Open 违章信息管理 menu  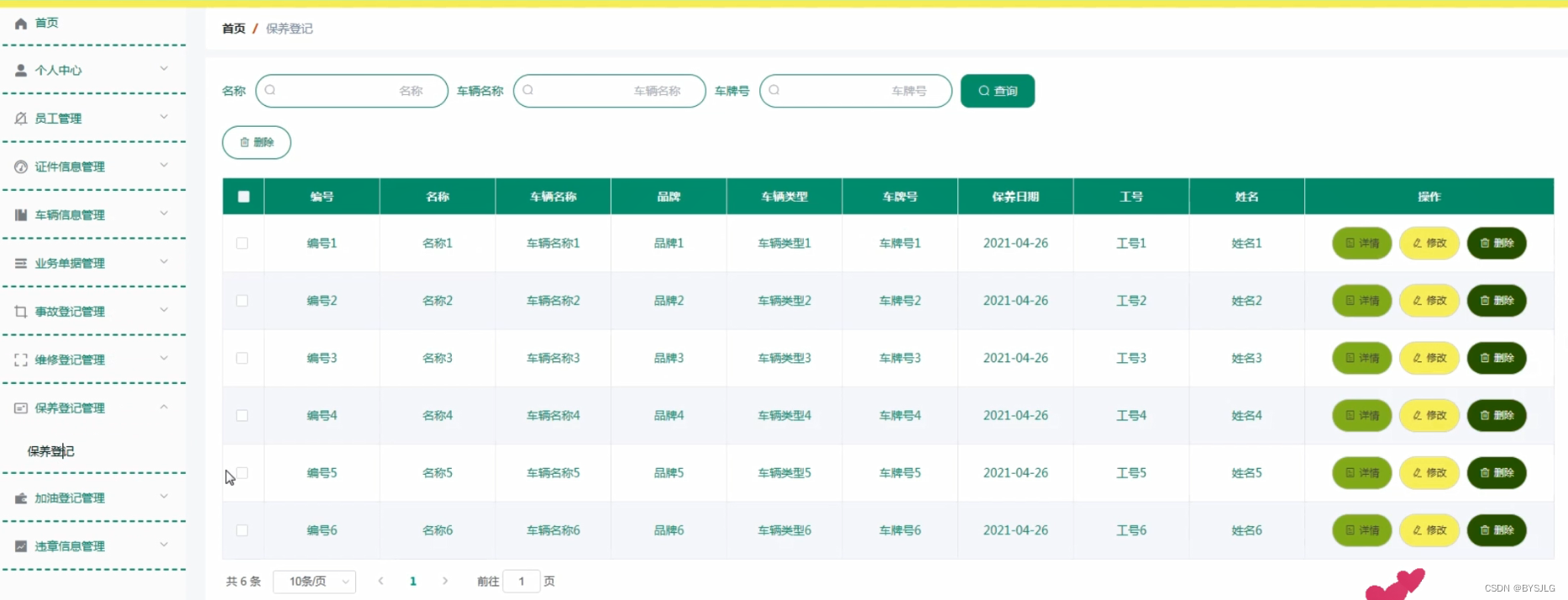[70, 546]
